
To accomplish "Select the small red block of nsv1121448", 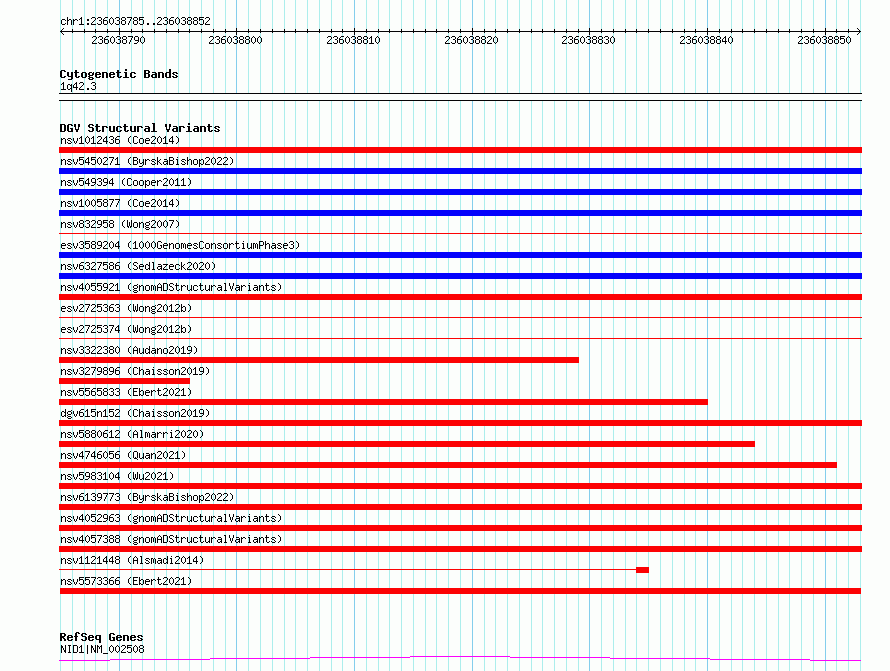I will point(643,570).
